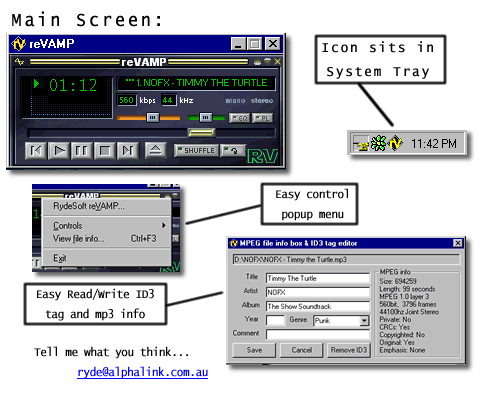500x400 pixels.
Task: Click the Remove ID3 button
Action: 348,350
